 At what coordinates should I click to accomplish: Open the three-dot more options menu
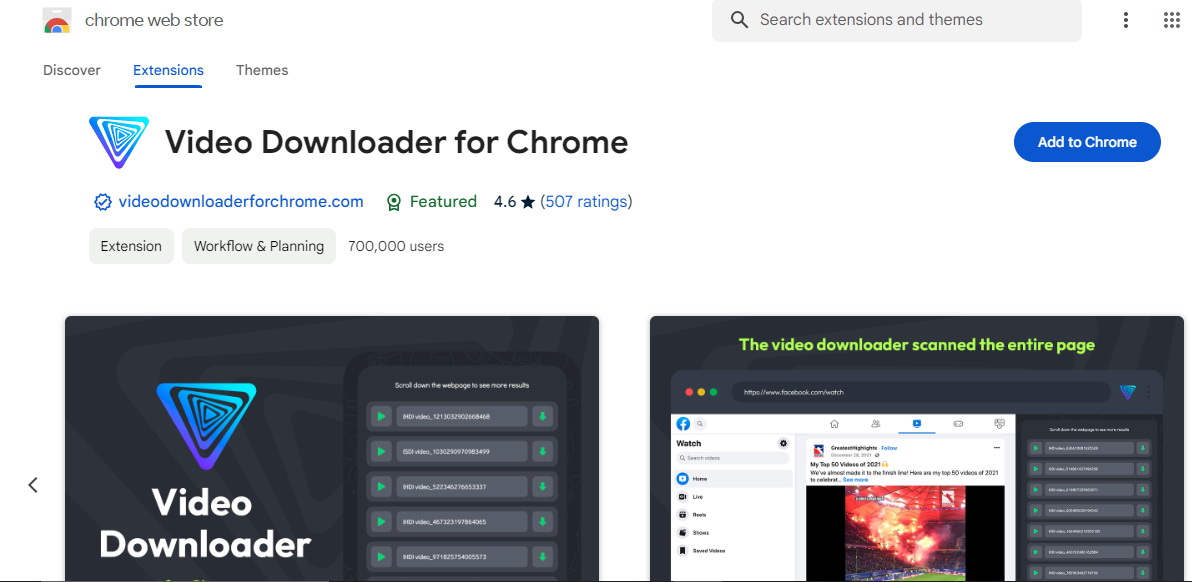click(1126, 21)
